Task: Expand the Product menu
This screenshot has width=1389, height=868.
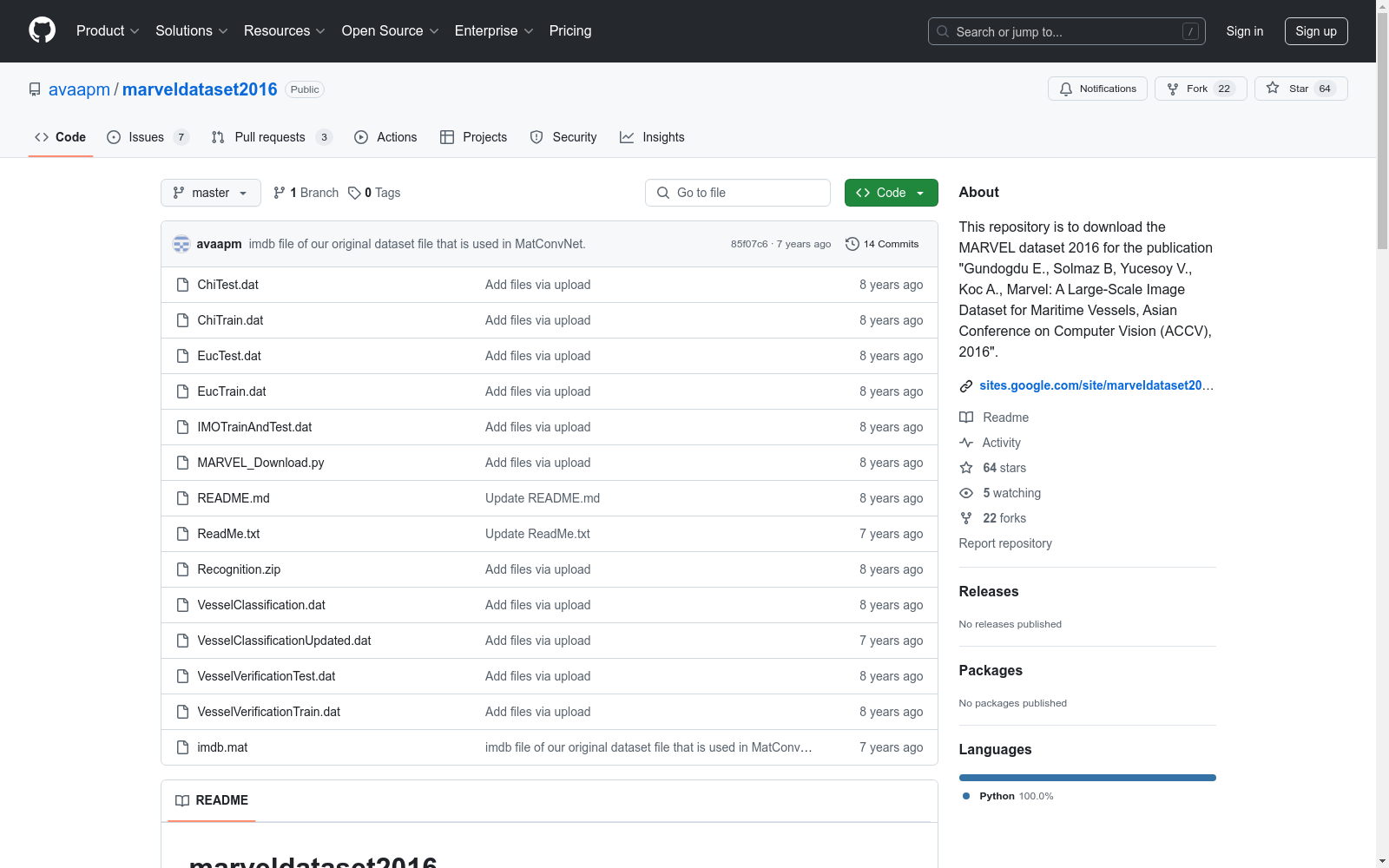Action: [108, 31]
